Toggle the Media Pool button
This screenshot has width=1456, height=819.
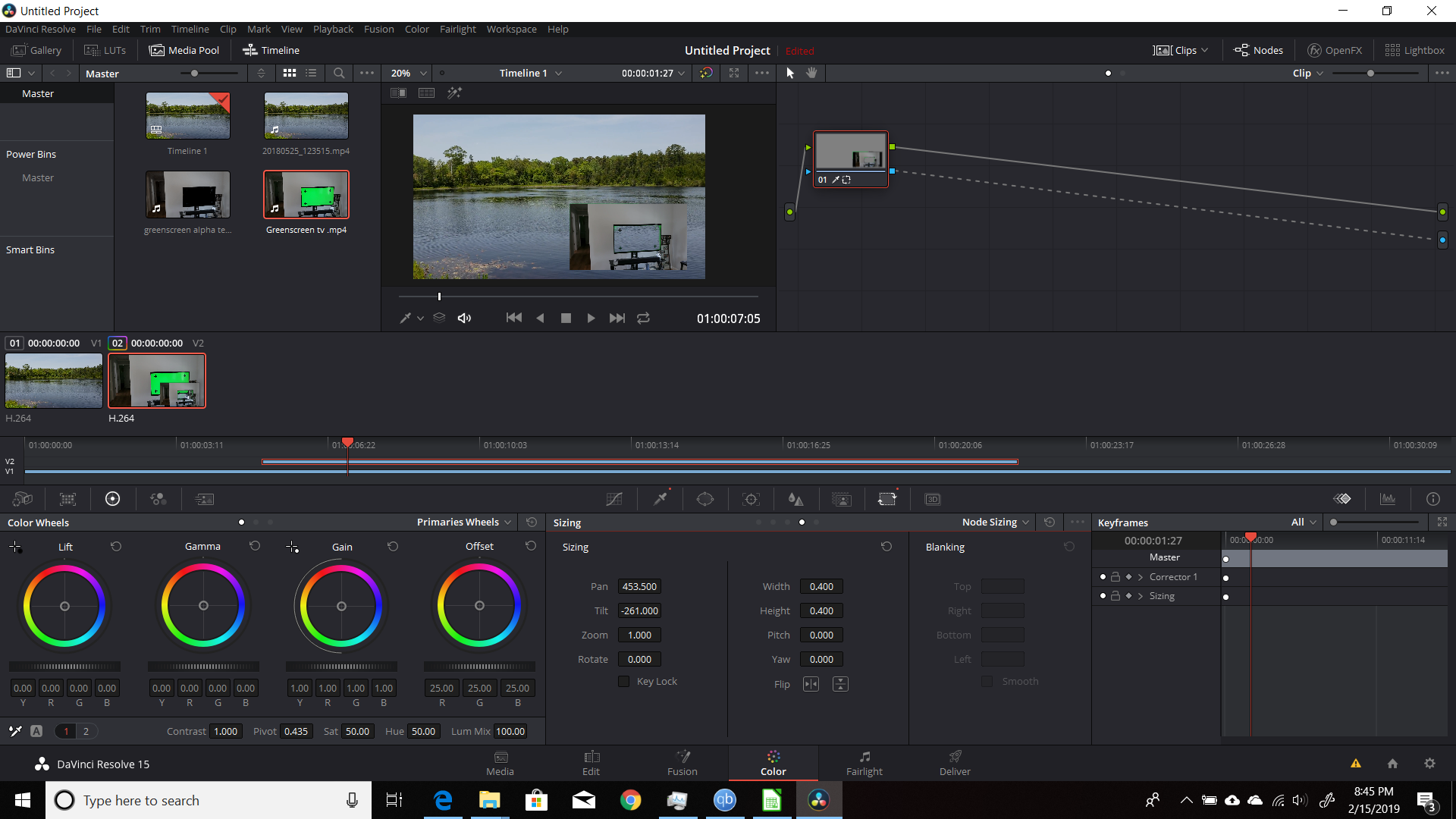(184, 50)
